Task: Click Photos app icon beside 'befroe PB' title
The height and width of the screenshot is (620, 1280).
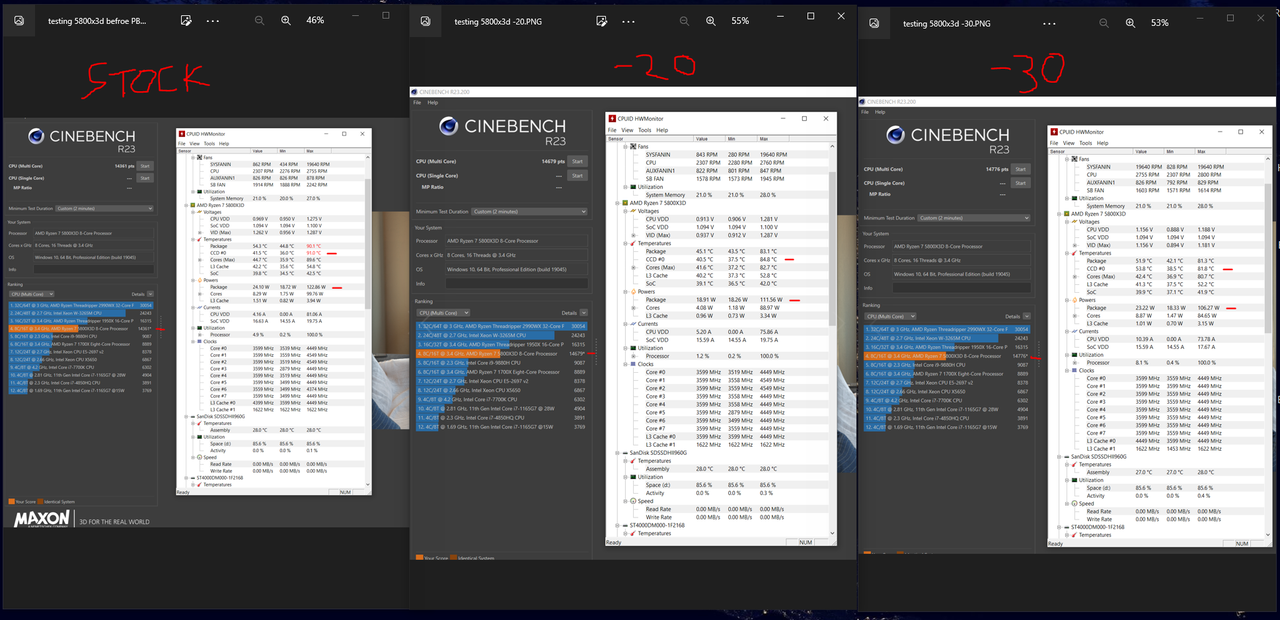Action: coord(17,20)
